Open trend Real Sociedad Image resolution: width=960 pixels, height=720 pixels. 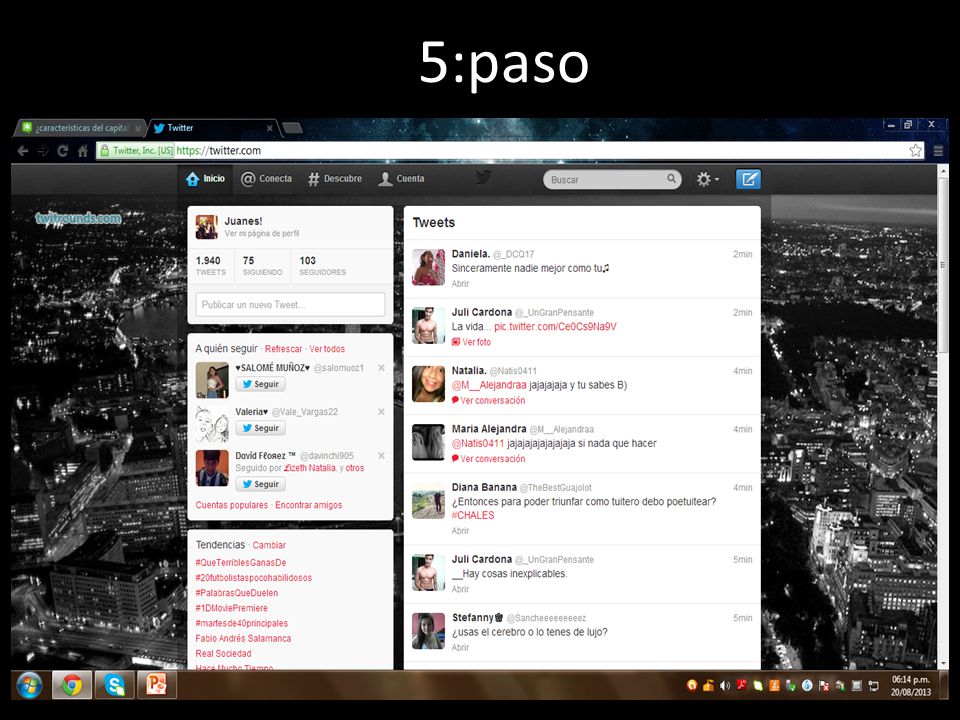[x=223, y=654]
